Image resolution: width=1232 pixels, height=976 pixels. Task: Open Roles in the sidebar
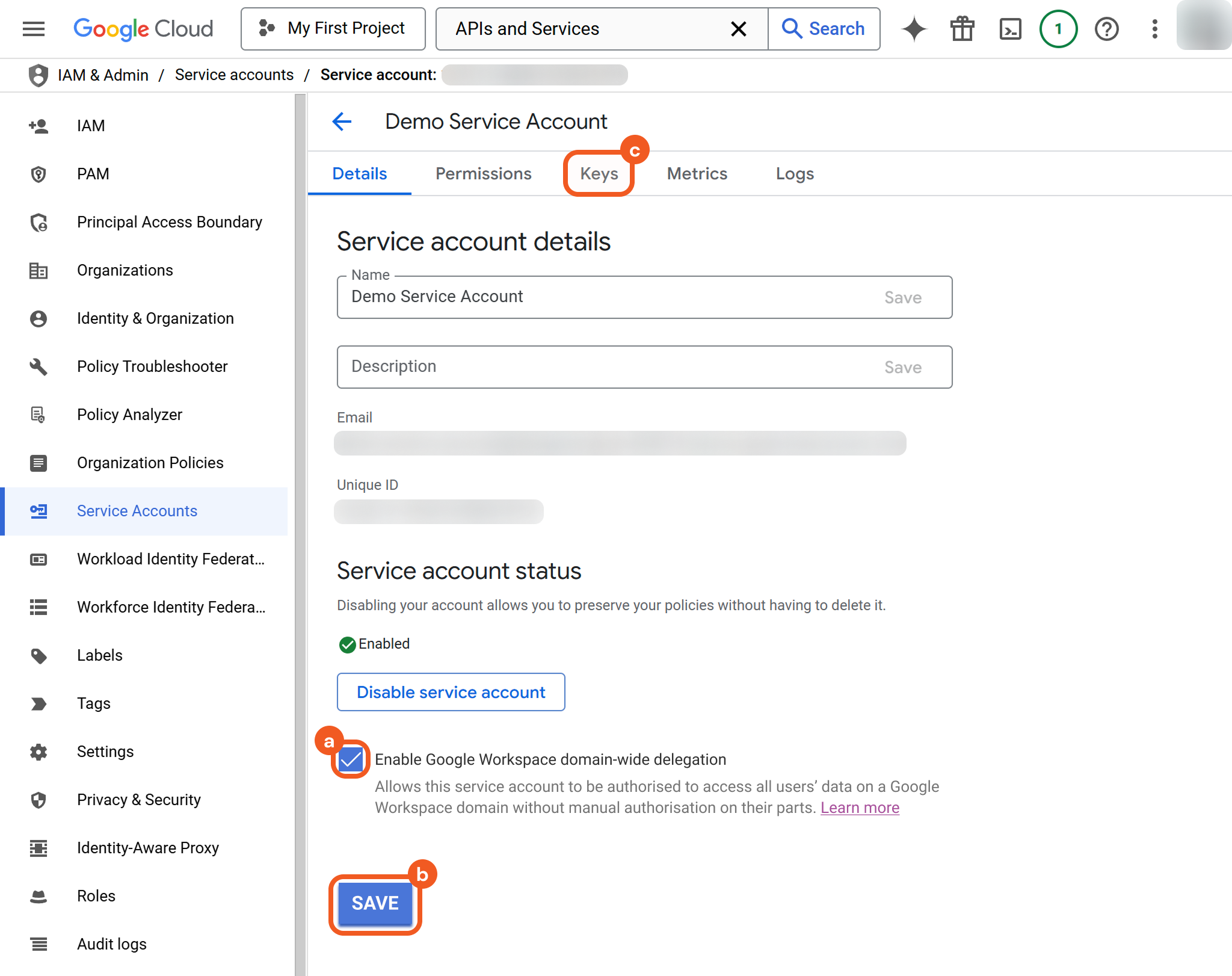click(96, 896)
